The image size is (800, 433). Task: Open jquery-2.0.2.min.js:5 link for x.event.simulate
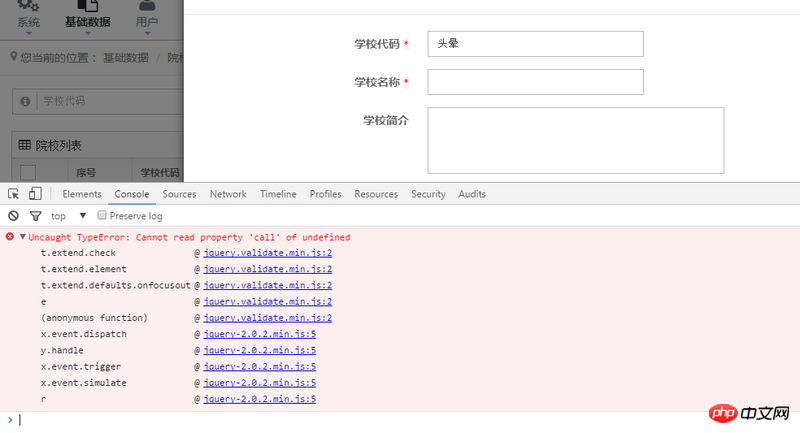(260, 383)
